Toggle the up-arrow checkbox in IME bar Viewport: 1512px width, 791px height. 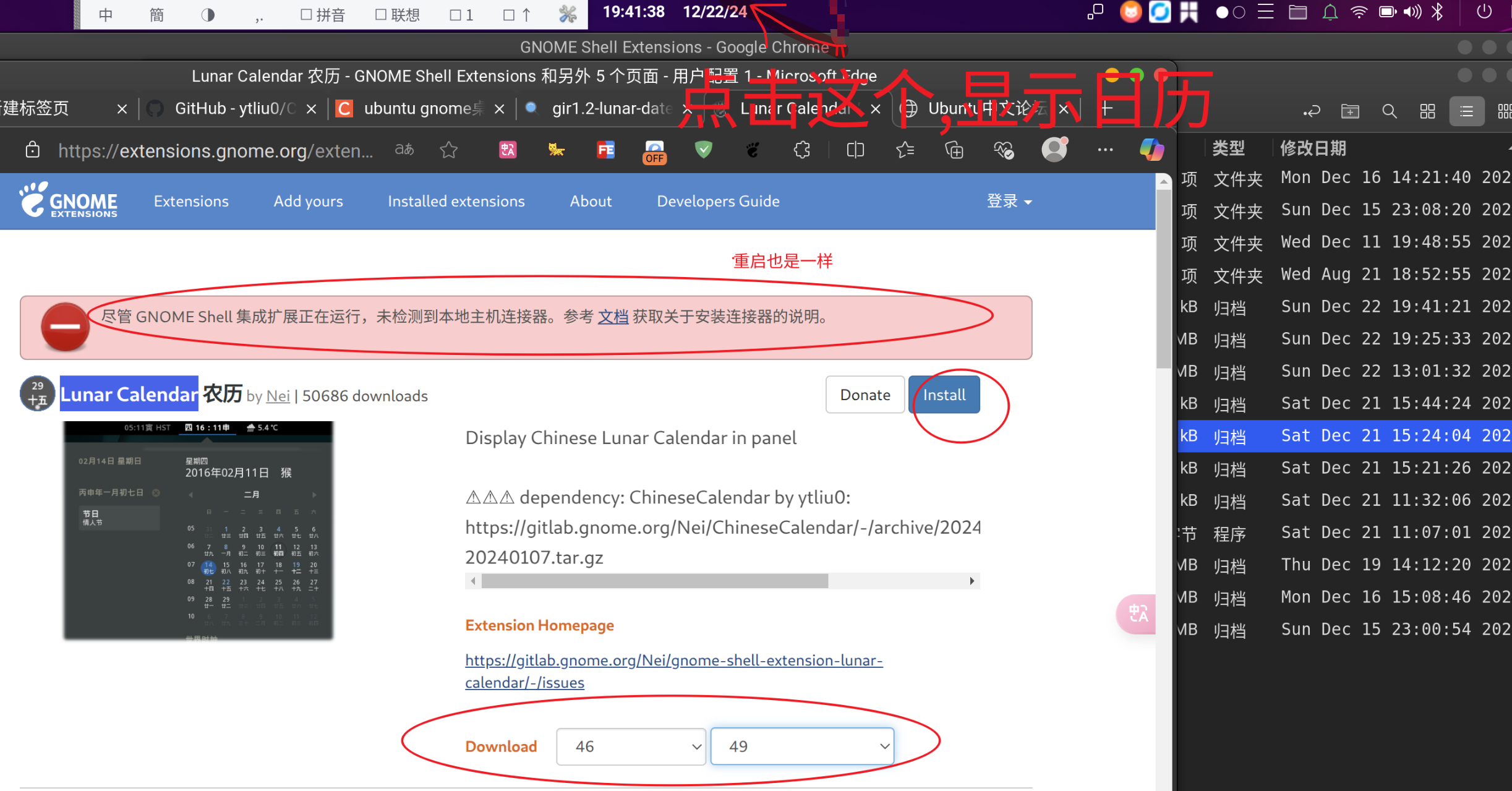pos(517,14)
